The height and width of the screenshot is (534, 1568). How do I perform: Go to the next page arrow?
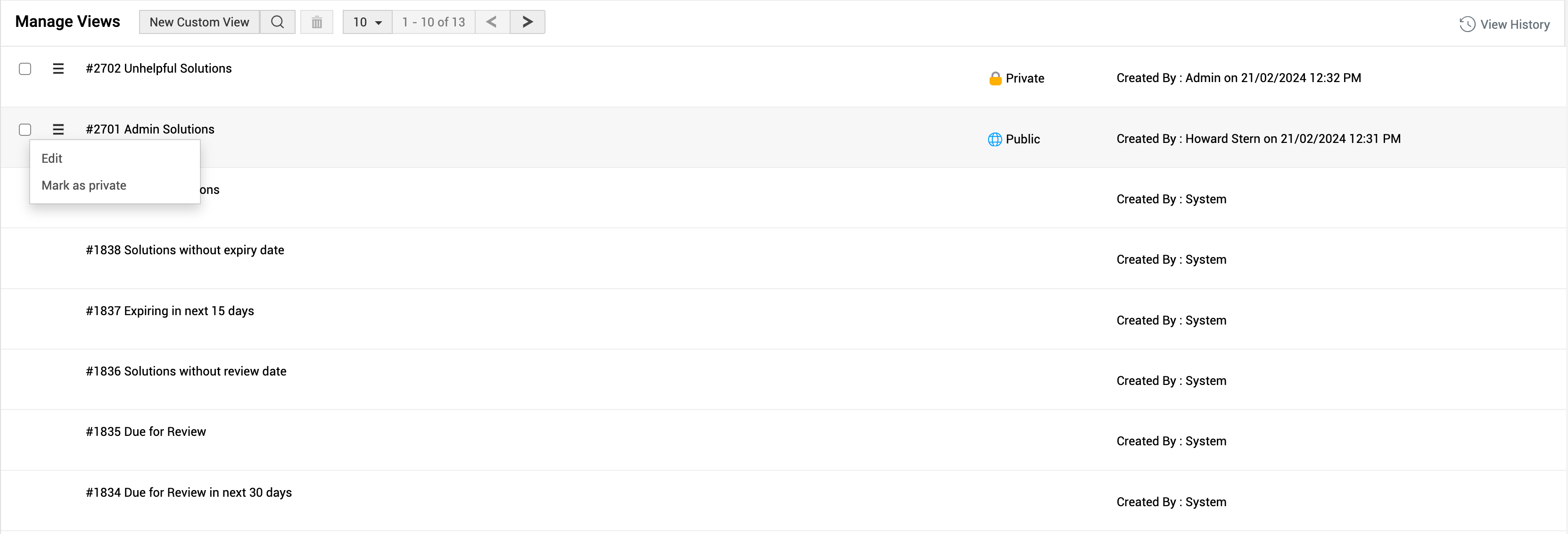tap(527, 22)
